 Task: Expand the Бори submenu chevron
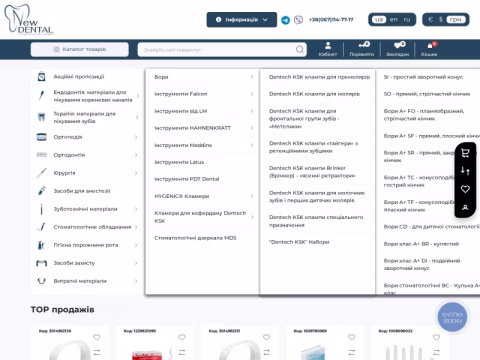[252, 77]
